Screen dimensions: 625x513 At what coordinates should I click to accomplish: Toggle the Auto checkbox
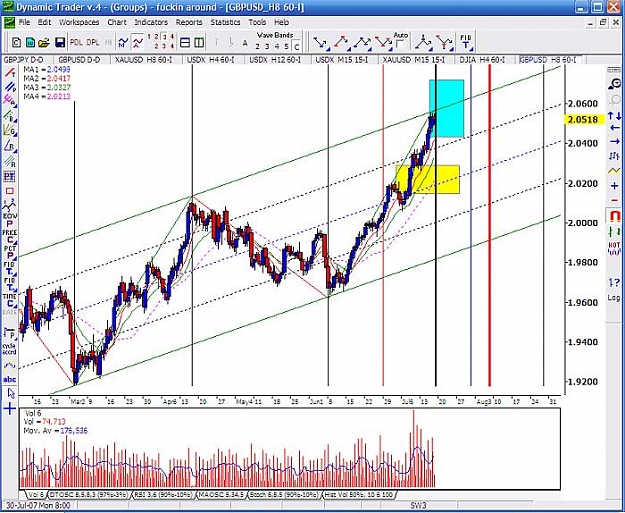click(x=401, y=44)
